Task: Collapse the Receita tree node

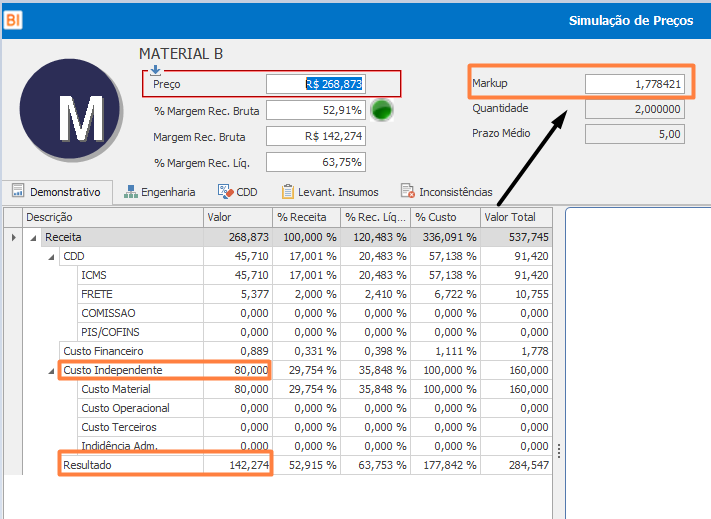Action: (x=34, y=238)
